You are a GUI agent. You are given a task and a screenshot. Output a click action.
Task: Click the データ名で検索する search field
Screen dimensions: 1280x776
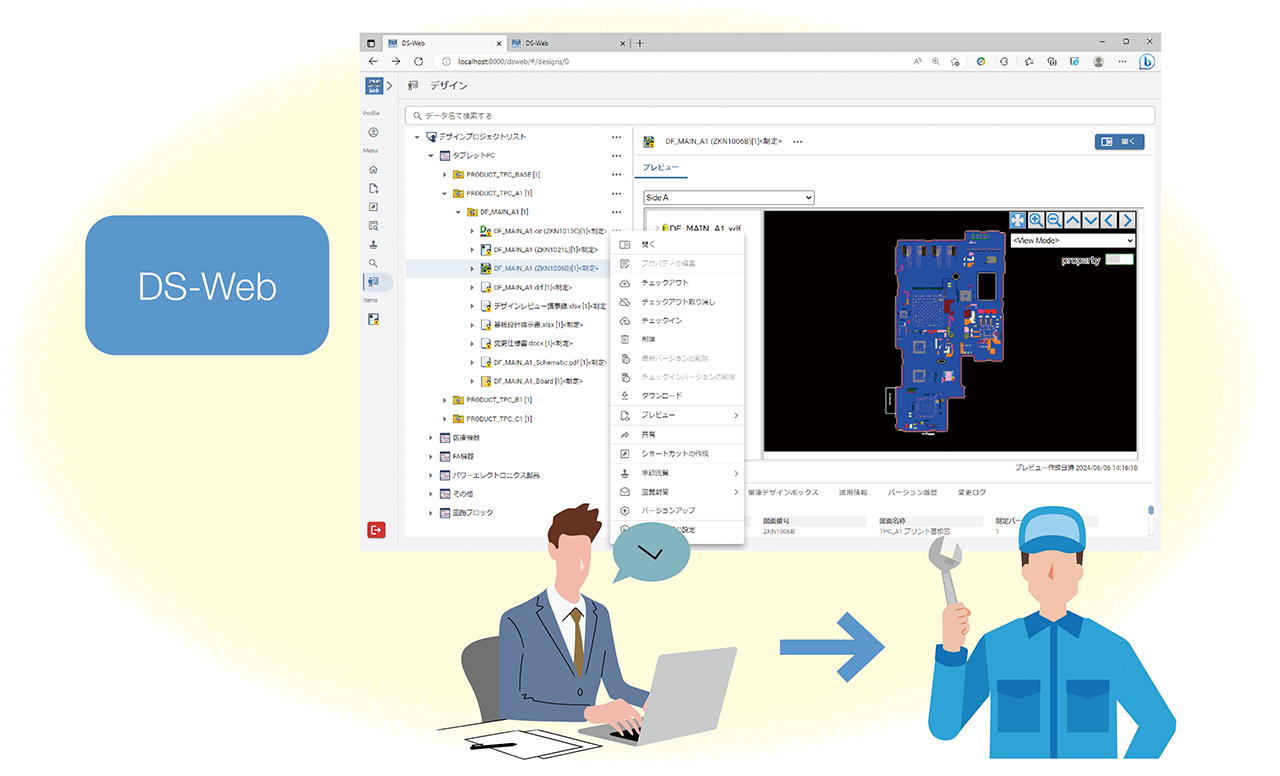(x=780, y=116)
